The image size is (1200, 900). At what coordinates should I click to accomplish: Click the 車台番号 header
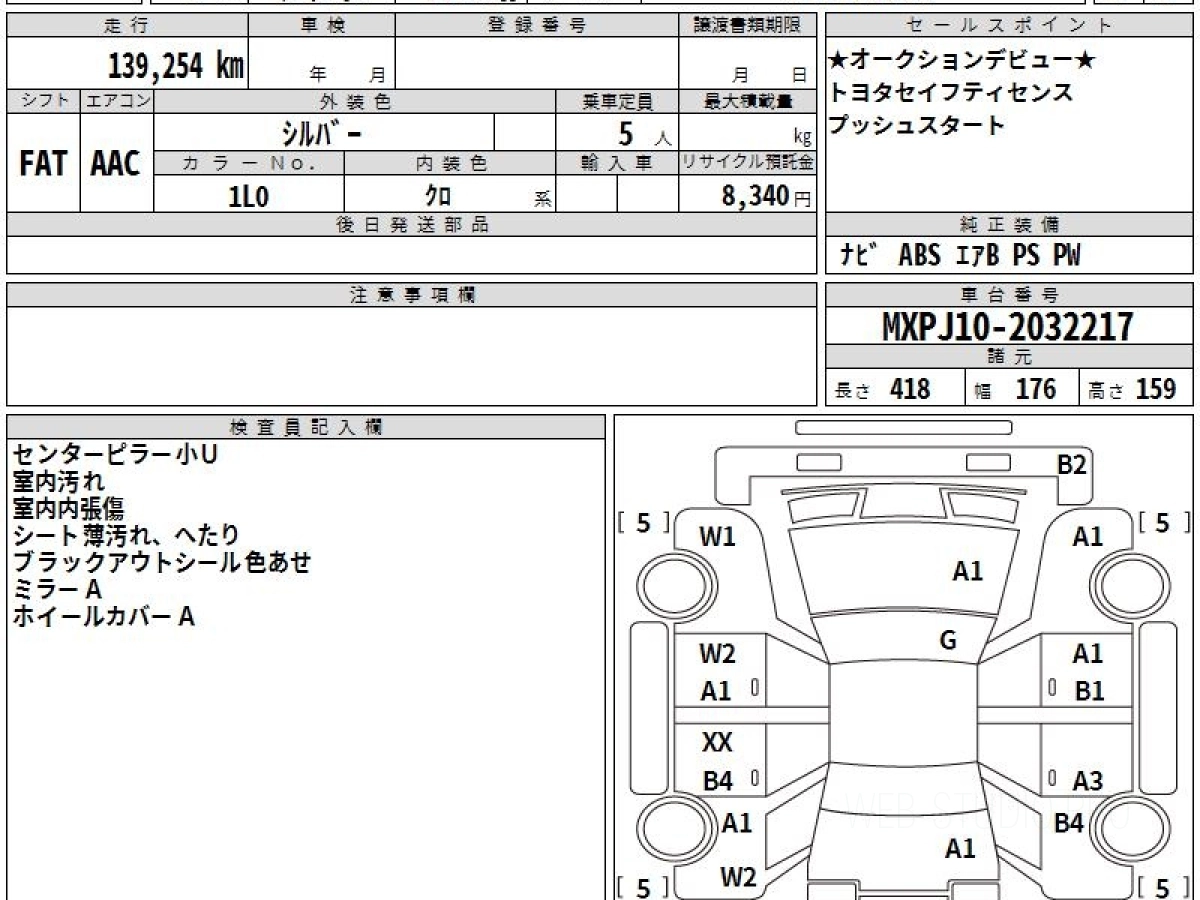coord(1010,295)
